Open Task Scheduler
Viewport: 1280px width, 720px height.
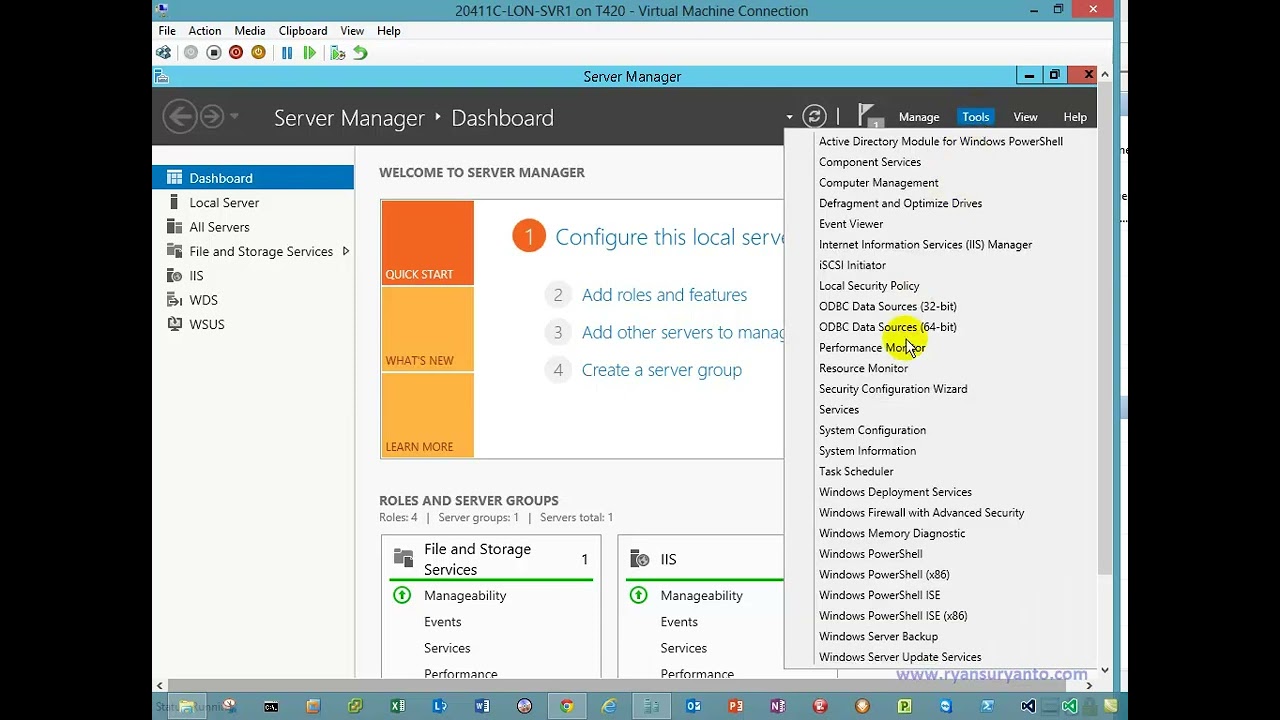856,471
